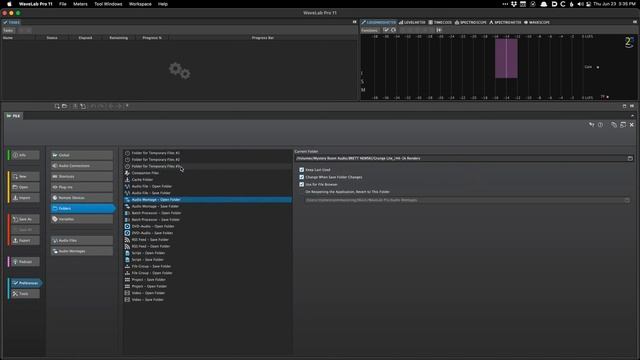Open the File menu
Screen dimensions: 640x360
(62, 4)
